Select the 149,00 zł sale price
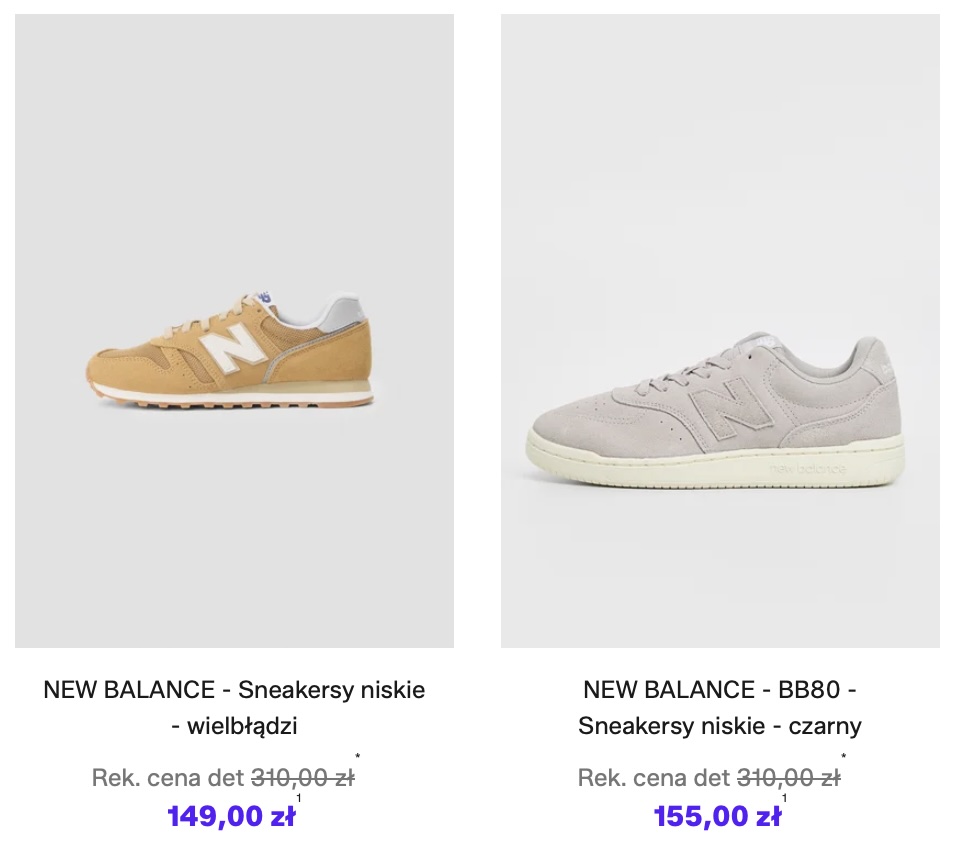 [x=231, y=817]
